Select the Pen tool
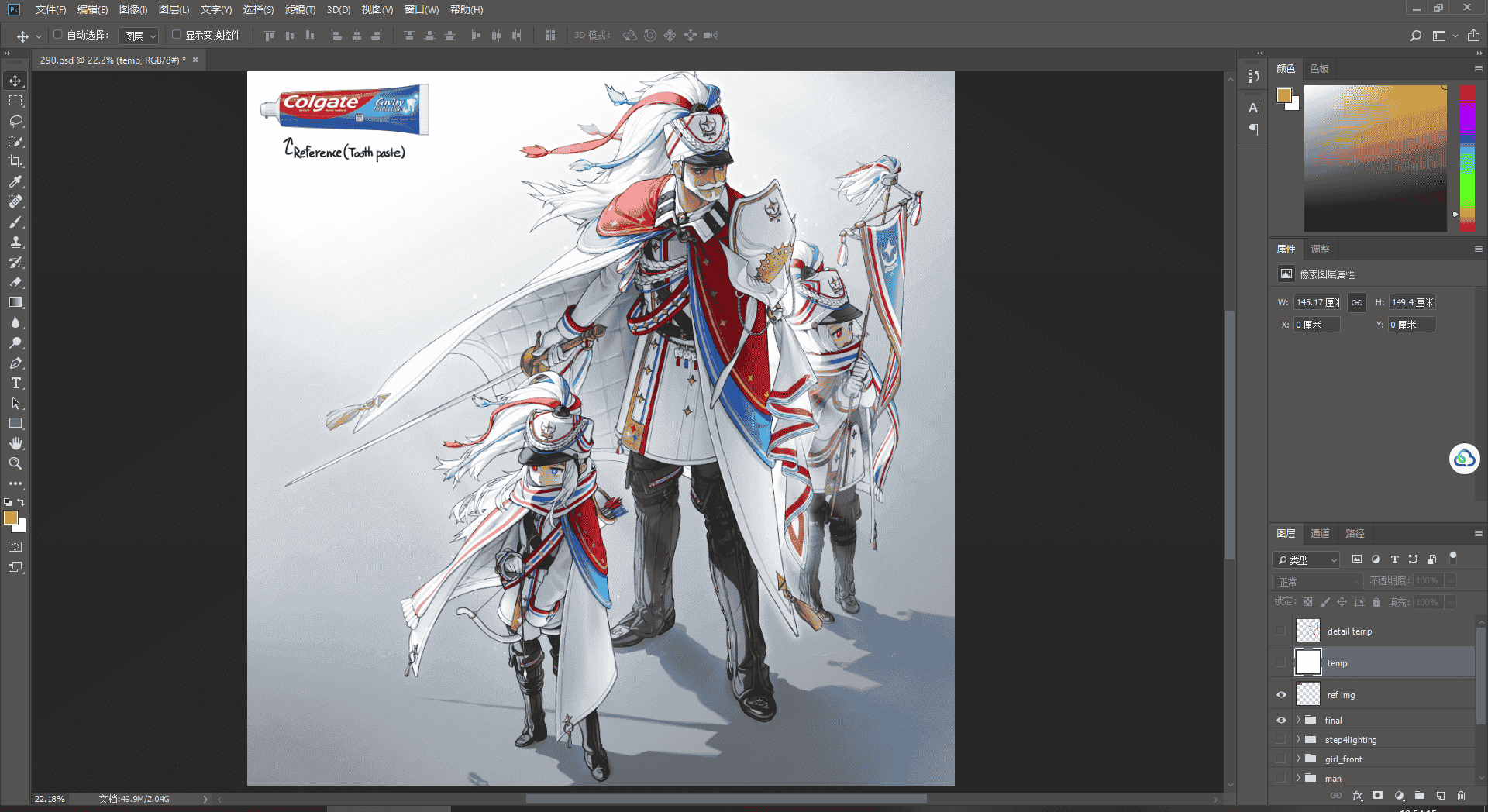Image resolution: width=1488 pixels, height=812 pixels. point(15,363)
